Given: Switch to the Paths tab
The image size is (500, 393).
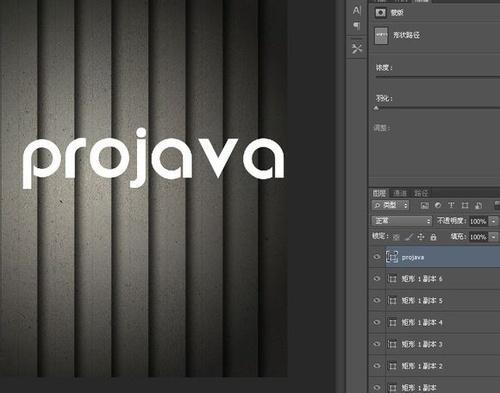Looking at the screenshot, I should pyautogui.click(x=421, y=193).
